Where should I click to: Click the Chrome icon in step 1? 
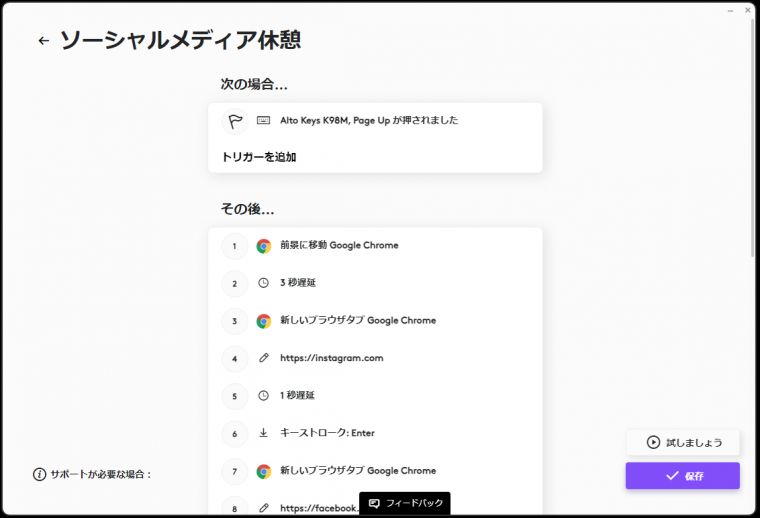pyautogui.click(x=264, y=246)
